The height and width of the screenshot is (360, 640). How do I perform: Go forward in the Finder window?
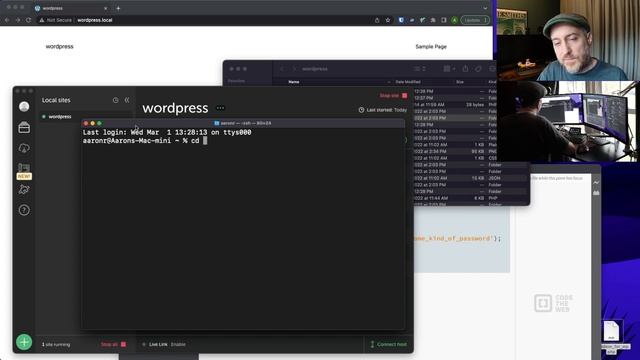coord(294,69)
